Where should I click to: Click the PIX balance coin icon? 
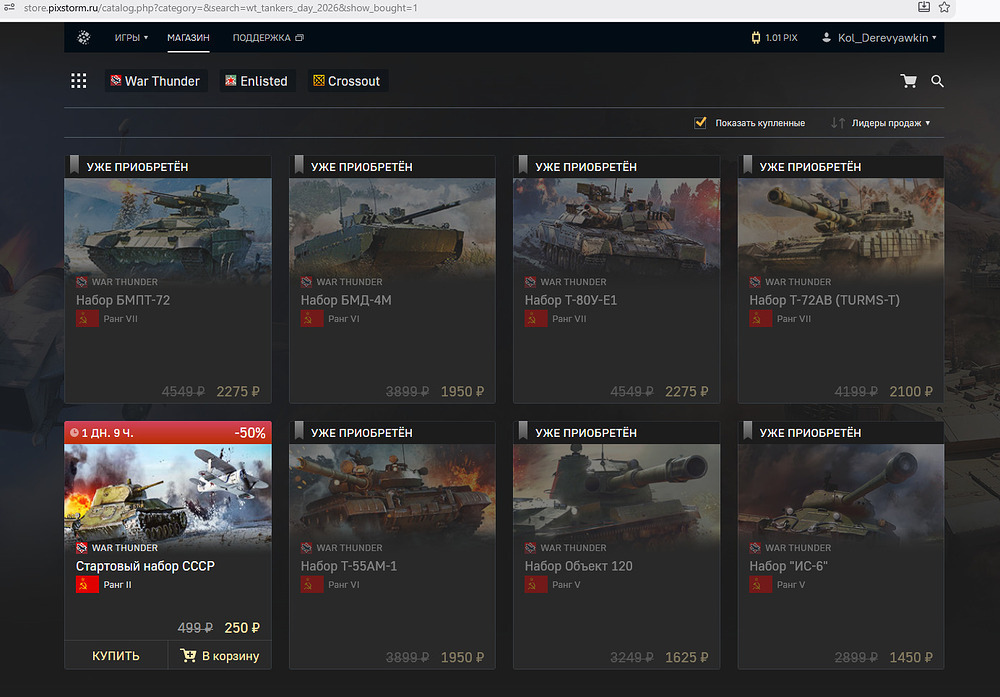(x=756, y=38)
